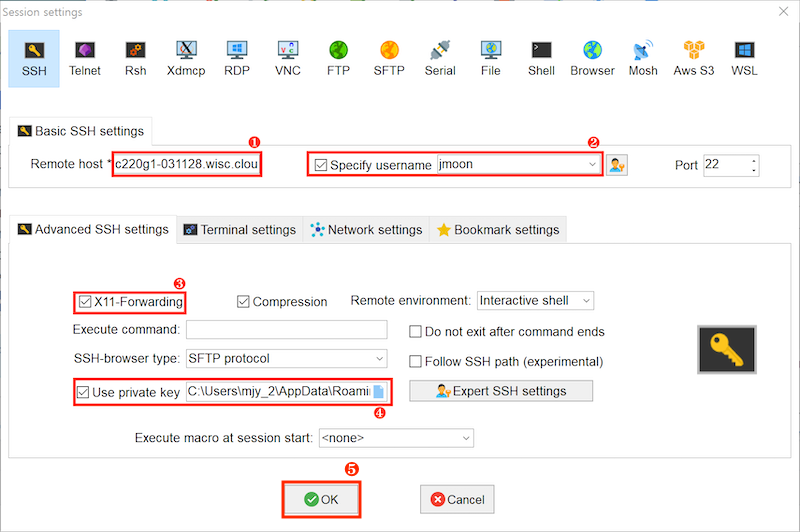Image resolution: width=800 pixels, height=532 pixels.
Task: Open the username dropdown list
Action: 592,164
